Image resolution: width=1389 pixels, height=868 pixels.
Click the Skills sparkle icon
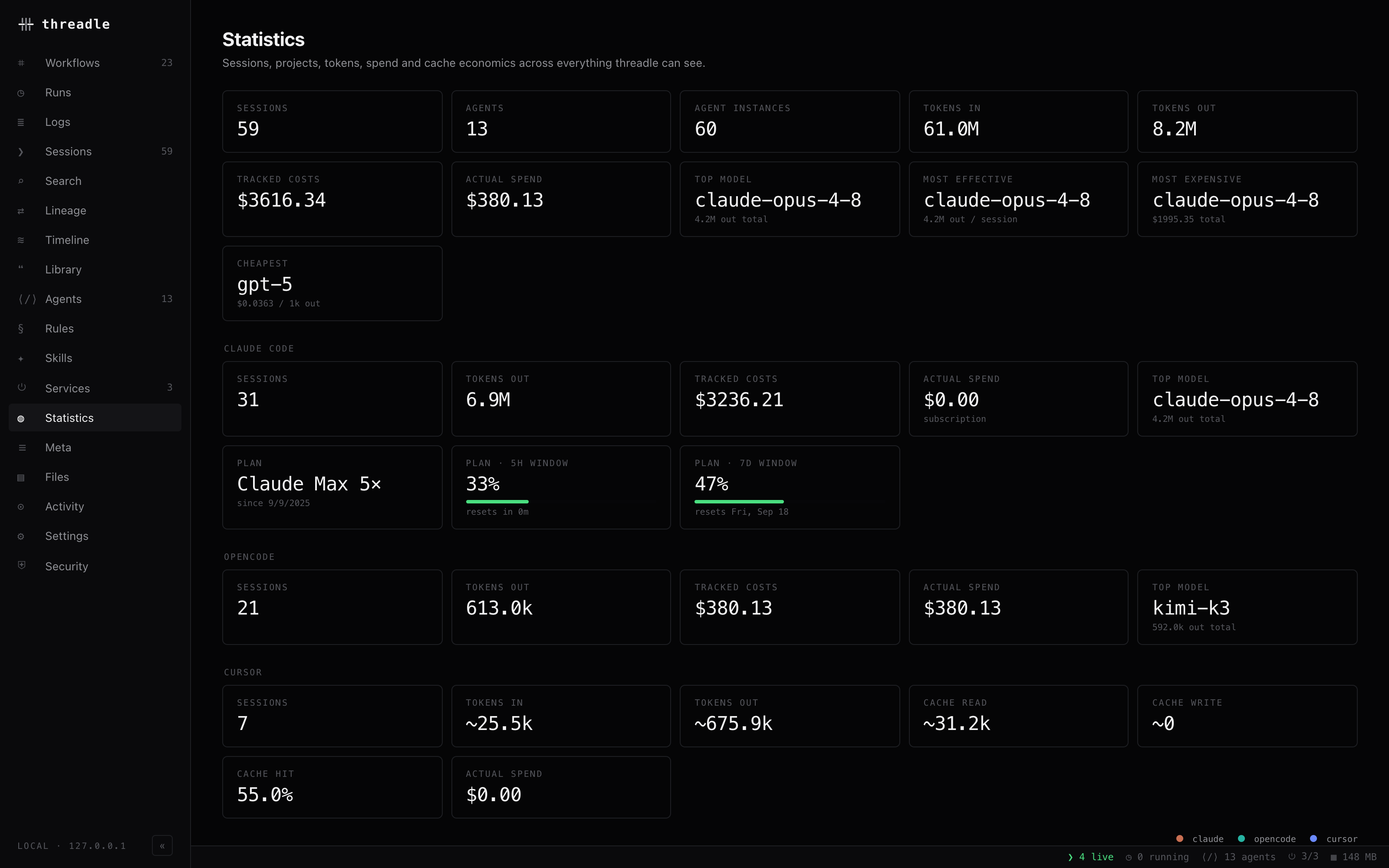click(21, 359)
